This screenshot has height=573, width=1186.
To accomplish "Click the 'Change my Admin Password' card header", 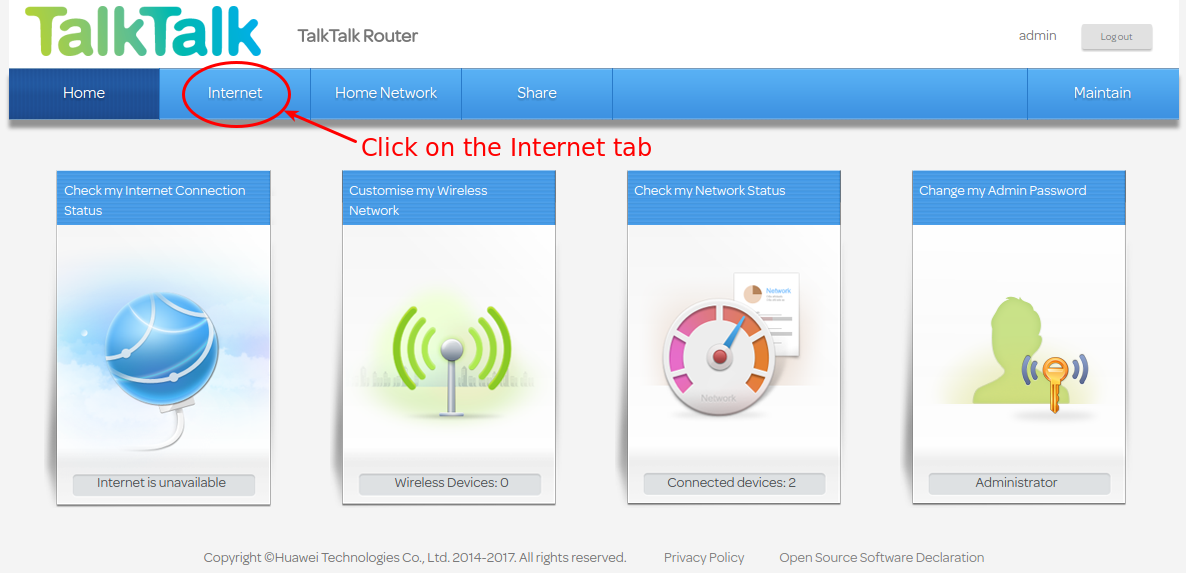I will [1019, 198].
